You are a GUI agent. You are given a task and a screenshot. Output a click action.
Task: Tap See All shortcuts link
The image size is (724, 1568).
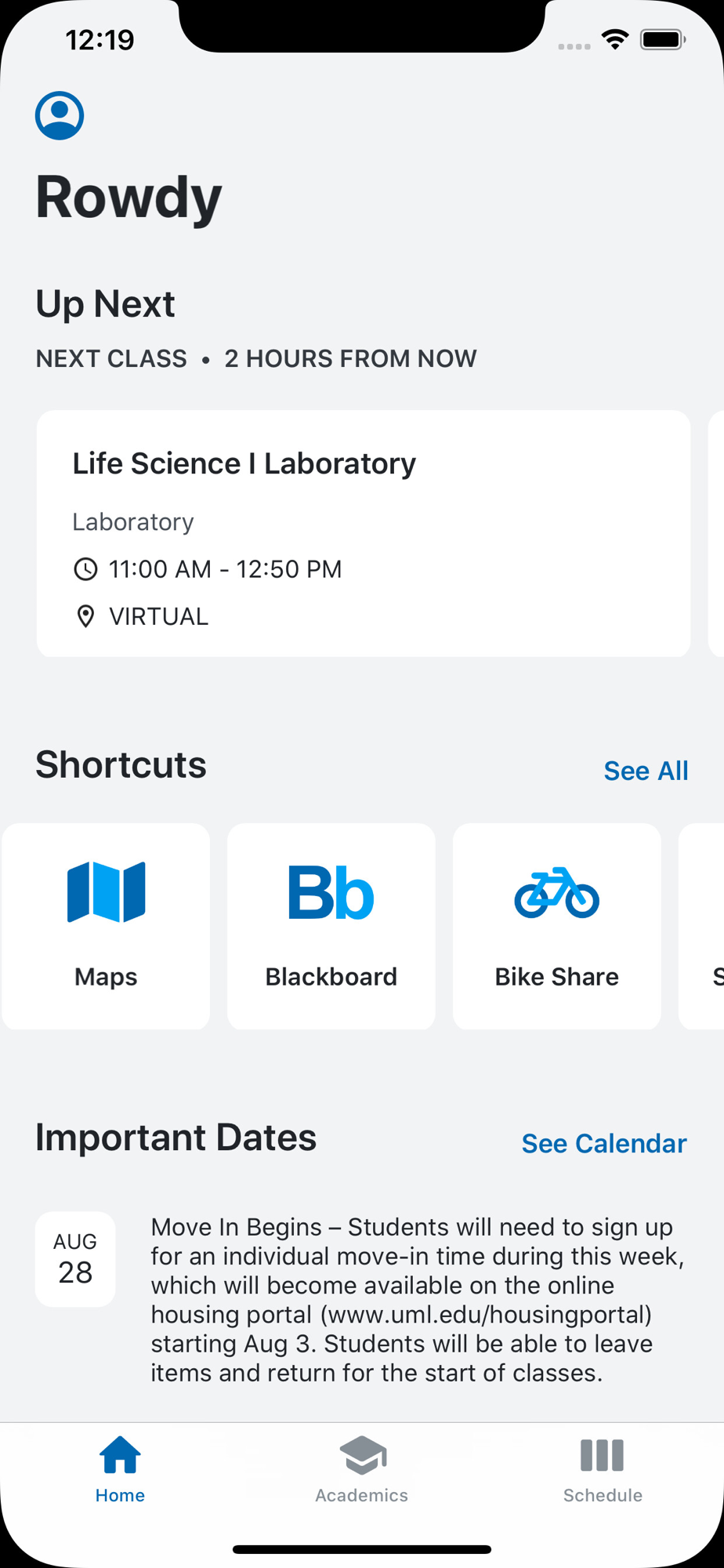tap(646, 771)
